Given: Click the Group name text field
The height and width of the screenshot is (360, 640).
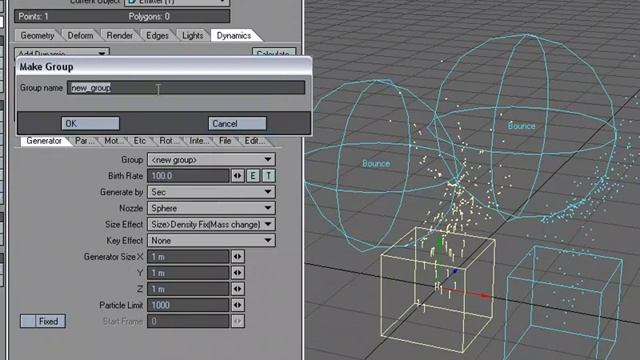Looking at the screenshot, I should tap(186, 88).
